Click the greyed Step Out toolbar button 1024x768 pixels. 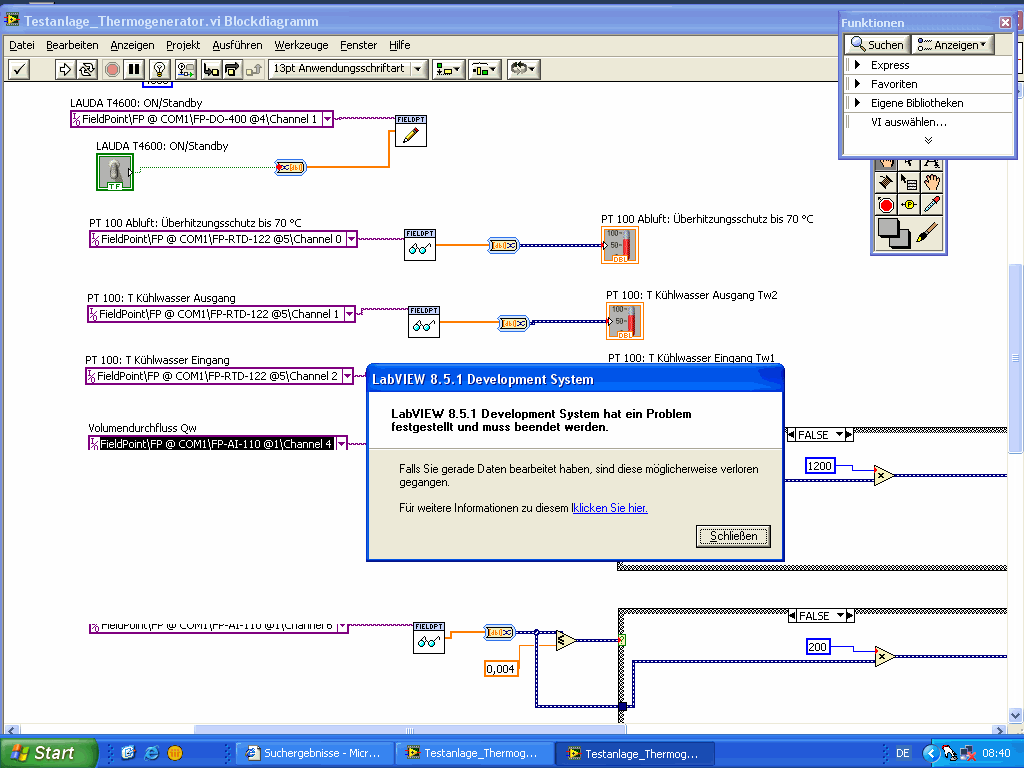click(x=253, y=69)
